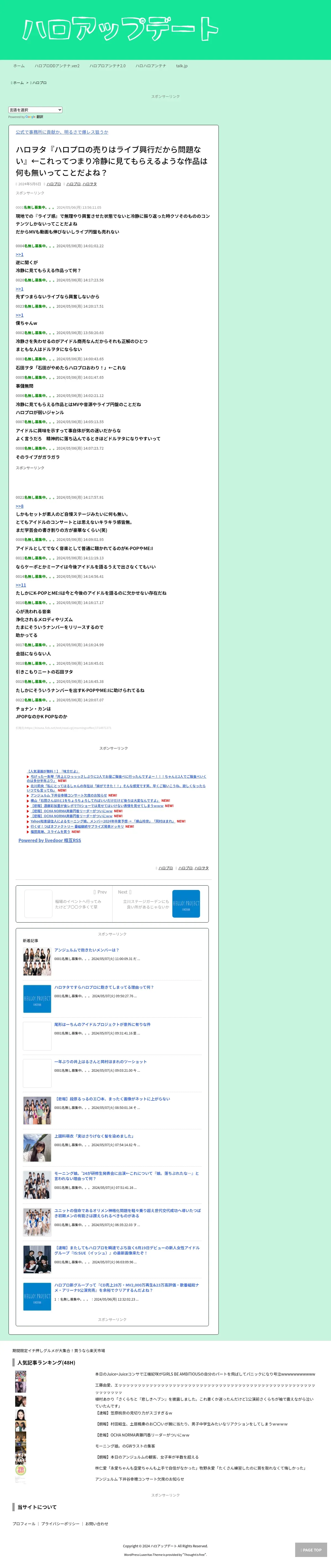Follow the >>11 anchor in post 0014
Viewport: 331px width, 1568px height.
pyautogui.click(x=21, y=585)
